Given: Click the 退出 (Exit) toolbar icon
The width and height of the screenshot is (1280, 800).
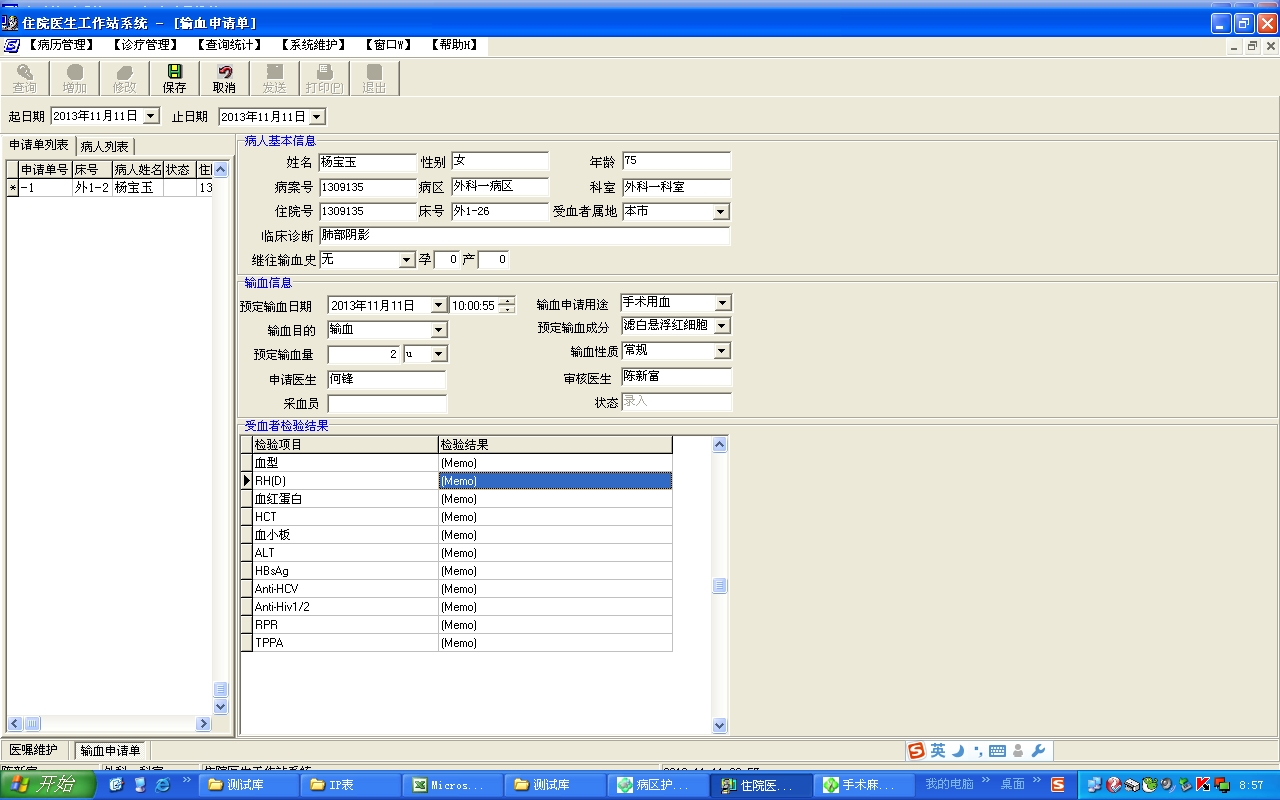Looking at the screenshot, I should (374, 78).
